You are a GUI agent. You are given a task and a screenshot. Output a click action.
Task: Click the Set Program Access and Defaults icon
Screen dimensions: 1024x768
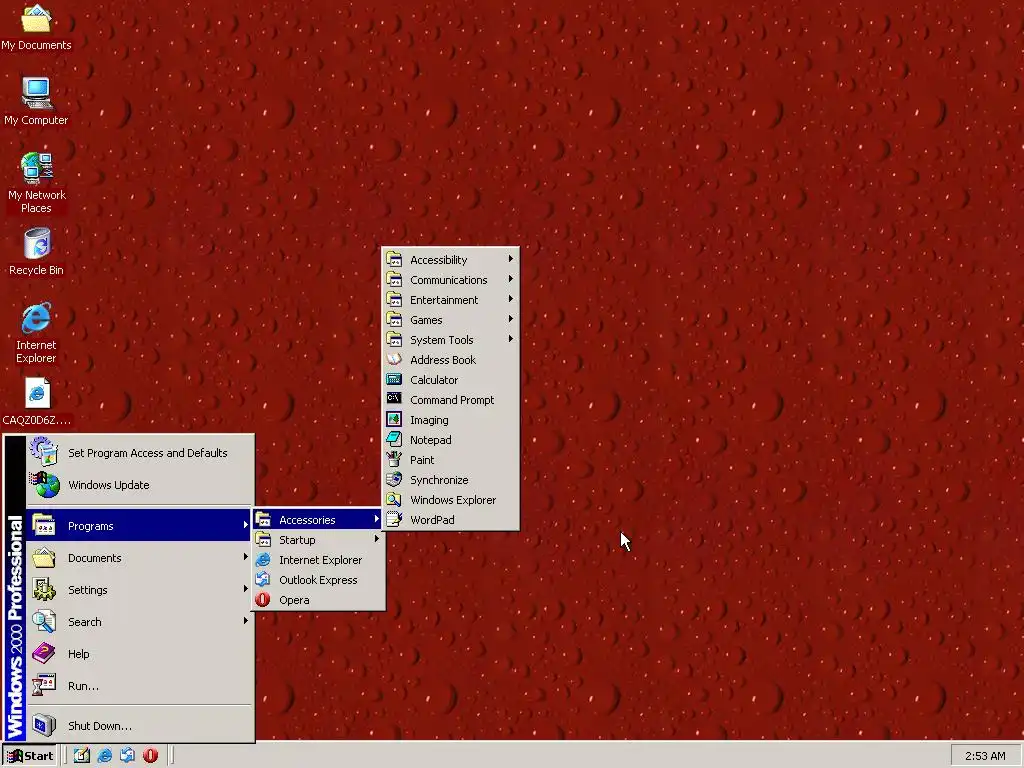click(x=44, y=452)
